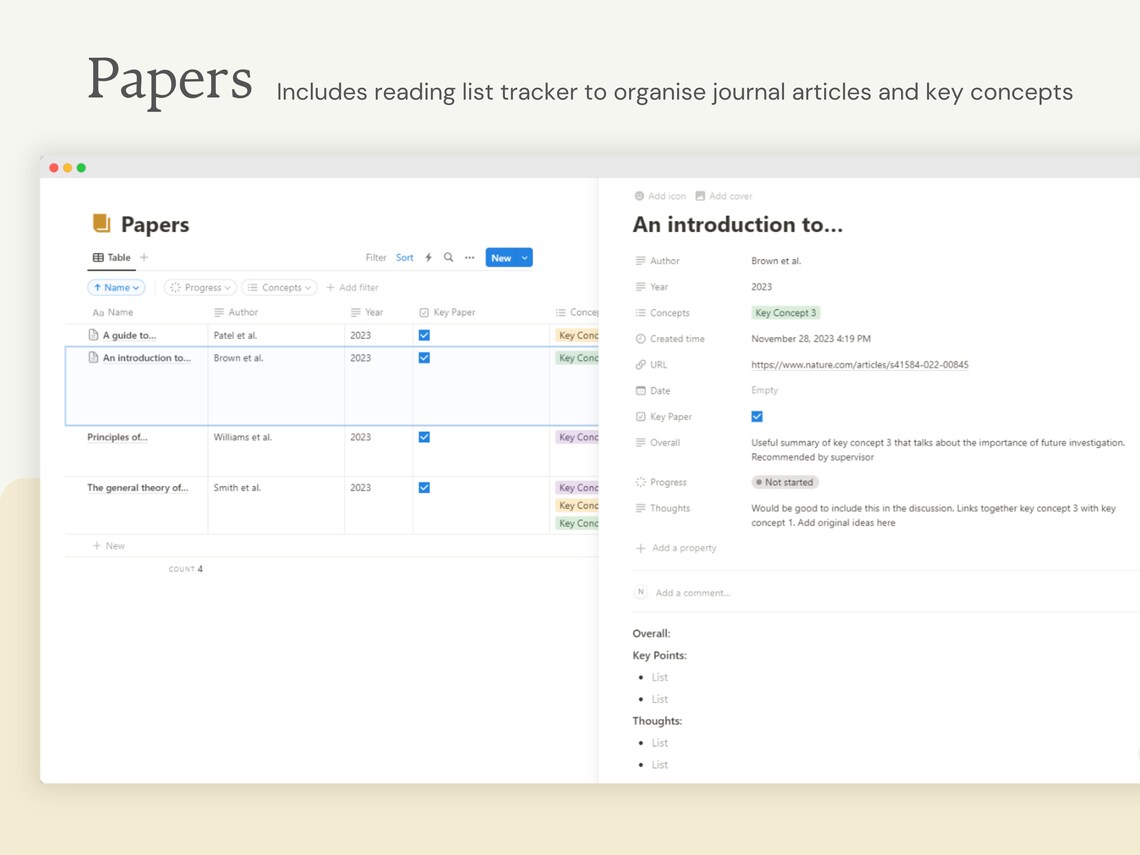Viewport: 1140px width, 855px height.
Task: Open the ••• database options menu
Action: coord(469,257)
